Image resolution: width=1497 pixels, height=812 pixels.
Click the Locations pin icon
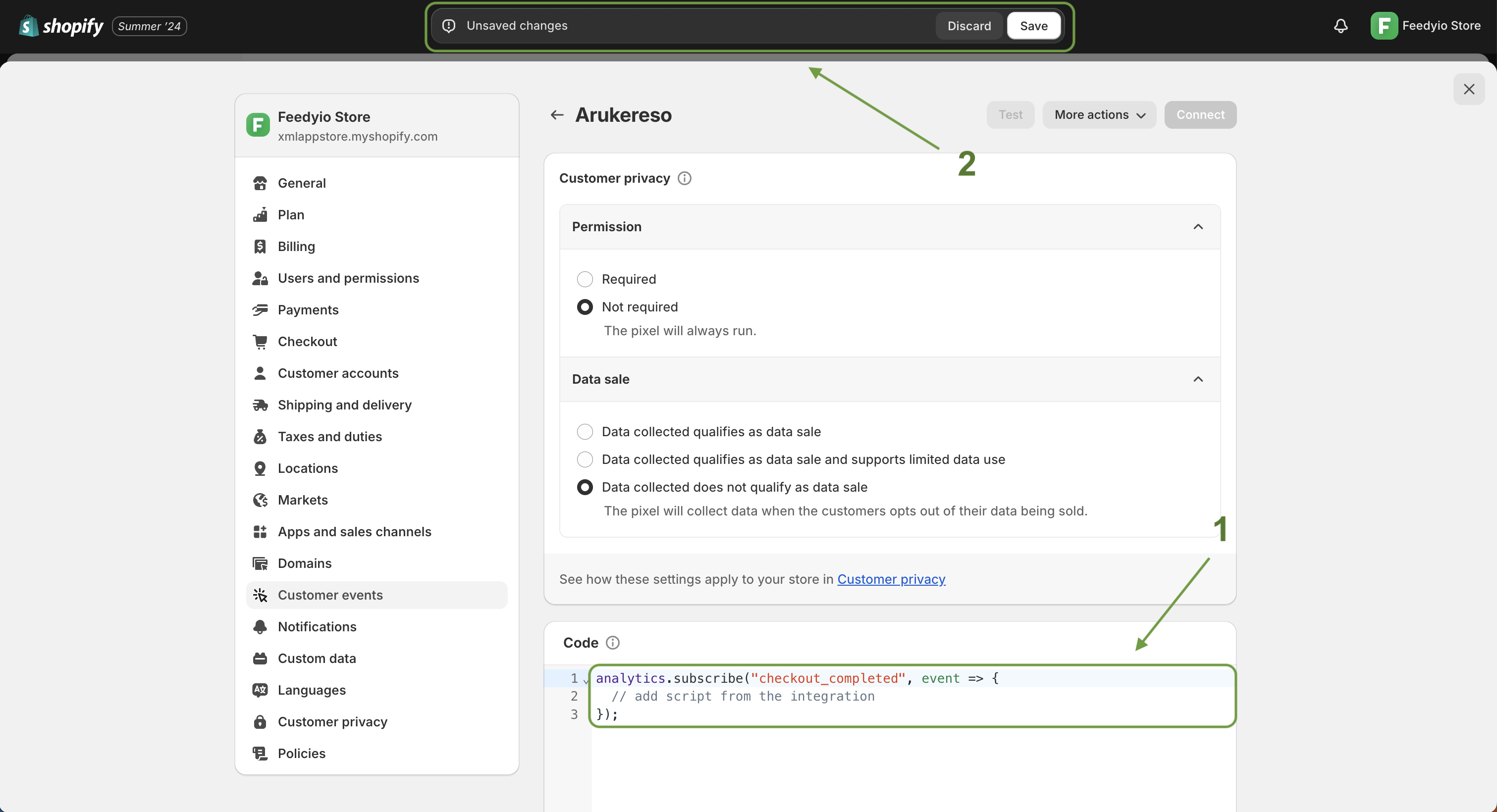260,468
